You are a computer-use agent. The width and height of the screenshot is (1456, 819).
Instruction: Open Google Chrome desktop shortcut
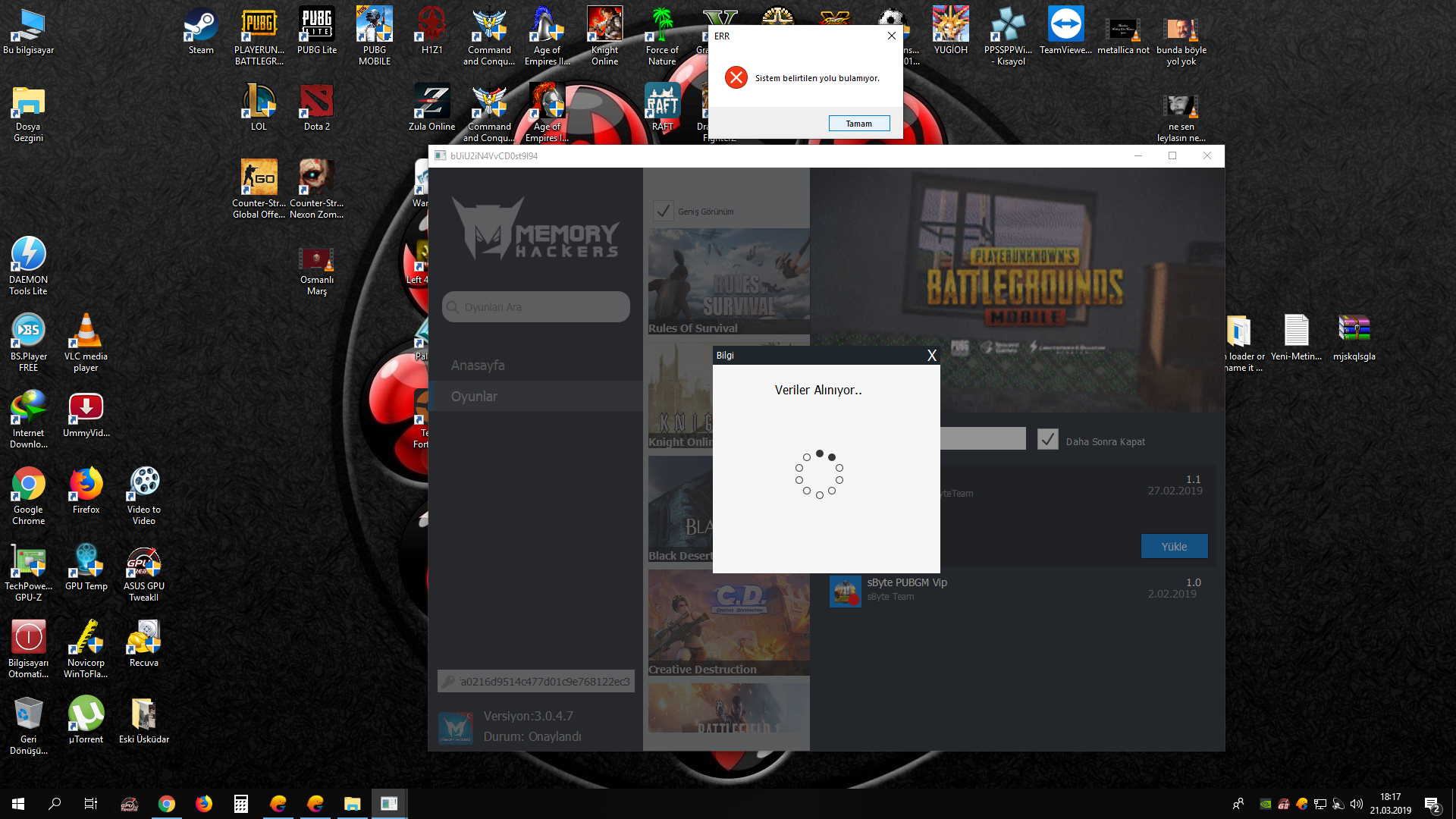click(x=28, y=496)
